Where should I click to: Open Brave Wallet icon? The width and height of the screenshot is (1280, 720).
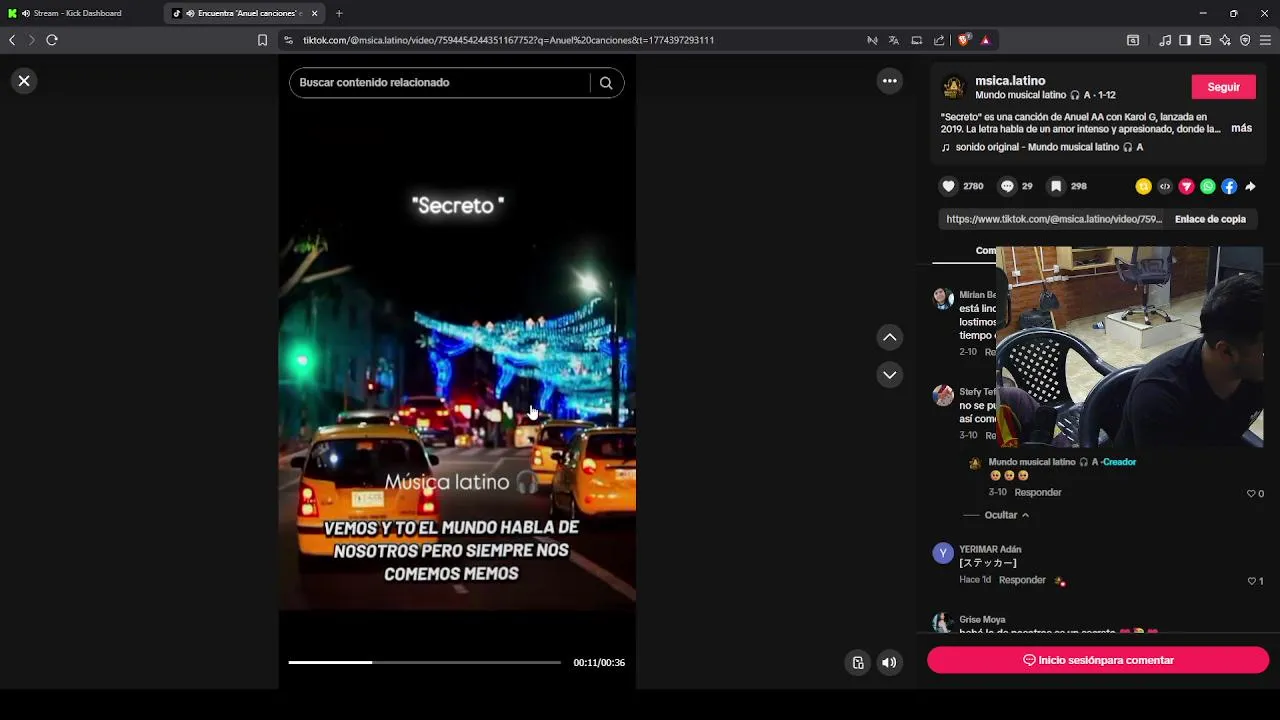1205,40
